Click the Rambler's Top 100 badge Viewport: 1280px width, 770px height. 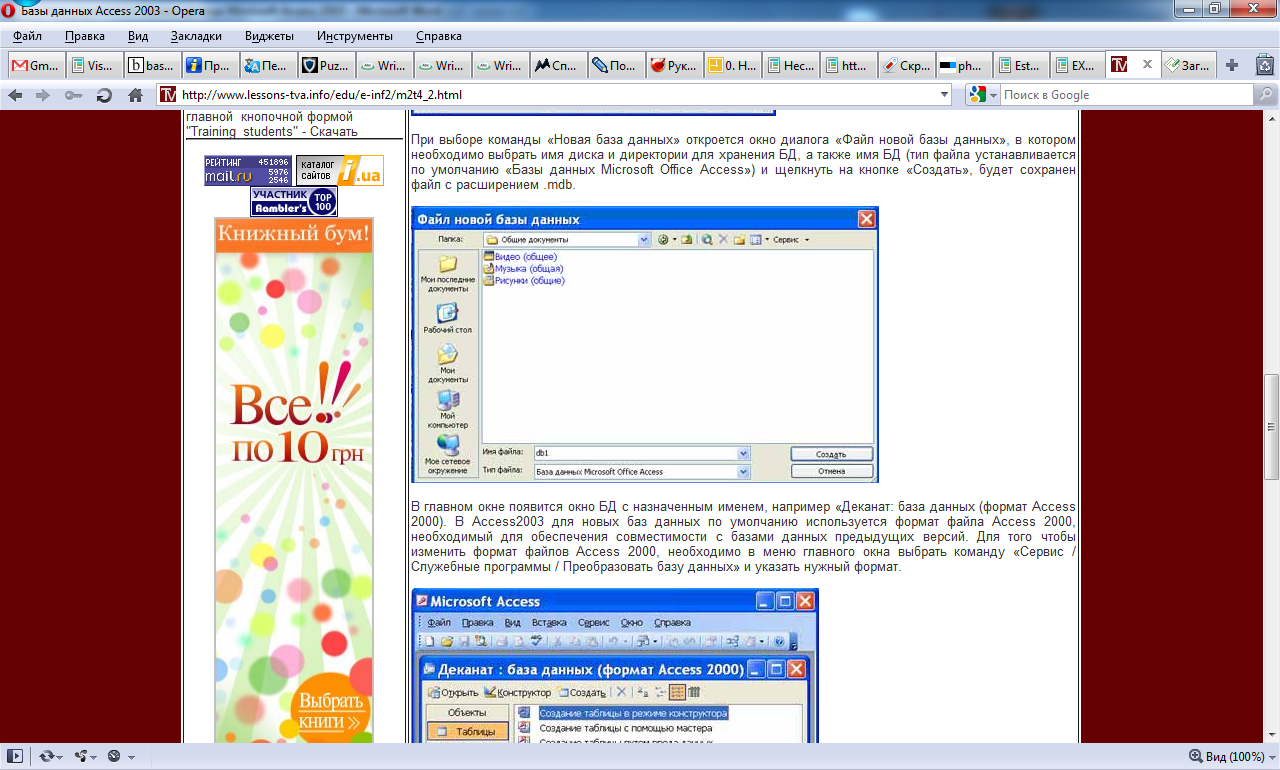pyautogui.click(x=294, y=202)
